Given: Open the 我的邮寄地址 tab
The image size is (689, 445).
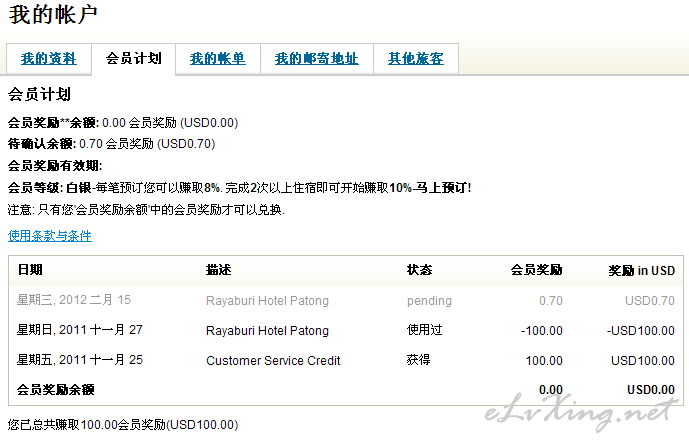Looking at the screenshot, I should click(317, 58).
